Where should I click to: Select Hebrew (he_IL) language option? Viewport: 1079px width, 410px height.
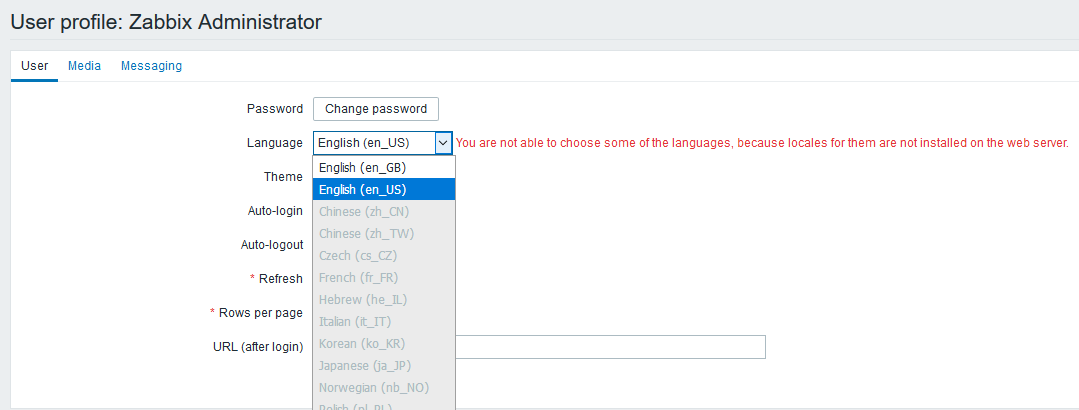click(x=384, y=299)
